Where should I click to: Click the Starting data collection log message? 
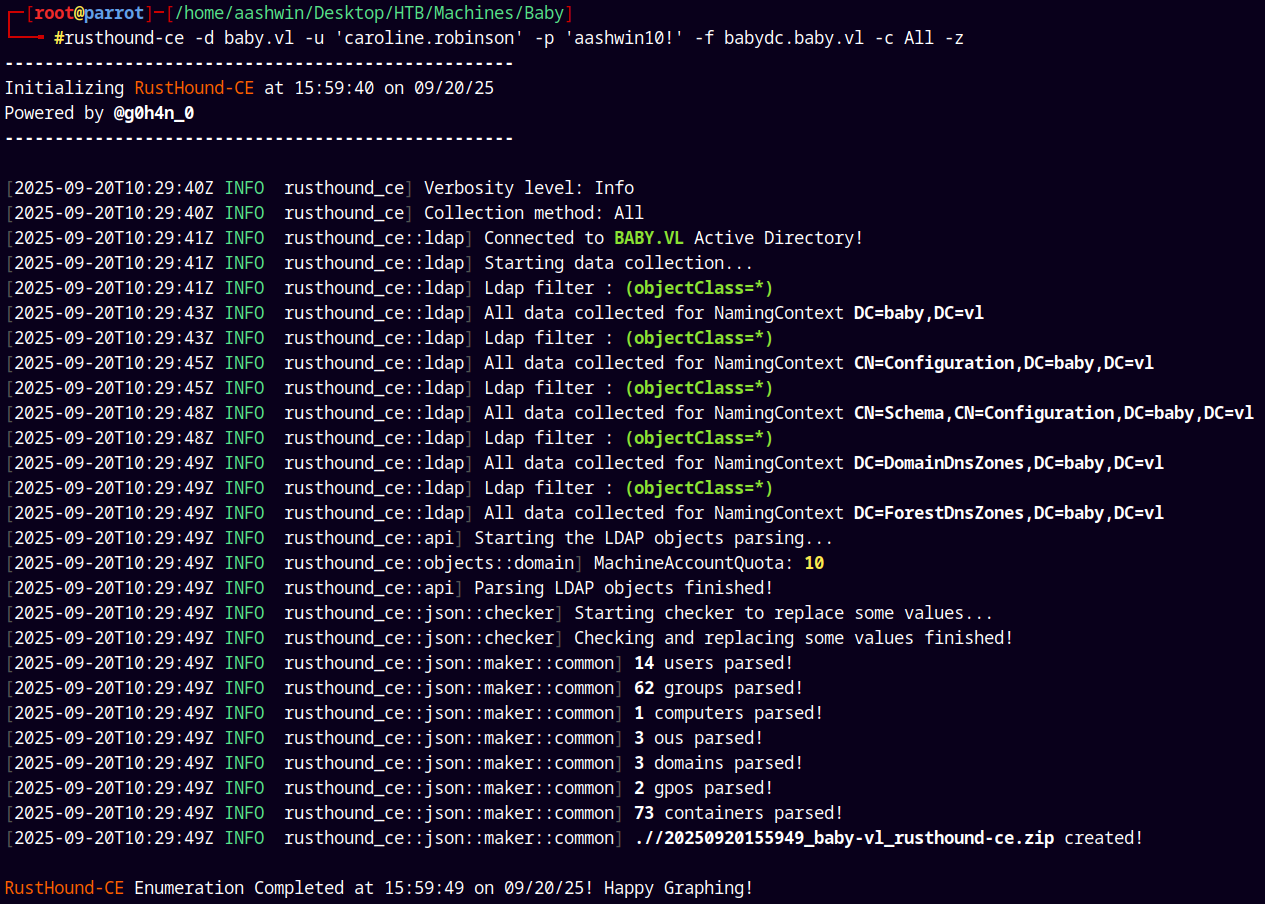(618, 263)
